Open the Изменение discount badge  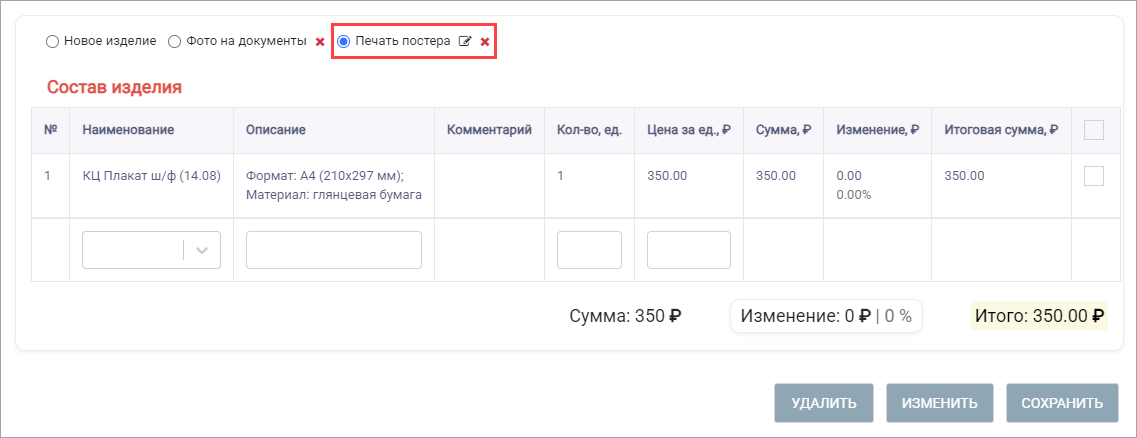tap(826, 316)
